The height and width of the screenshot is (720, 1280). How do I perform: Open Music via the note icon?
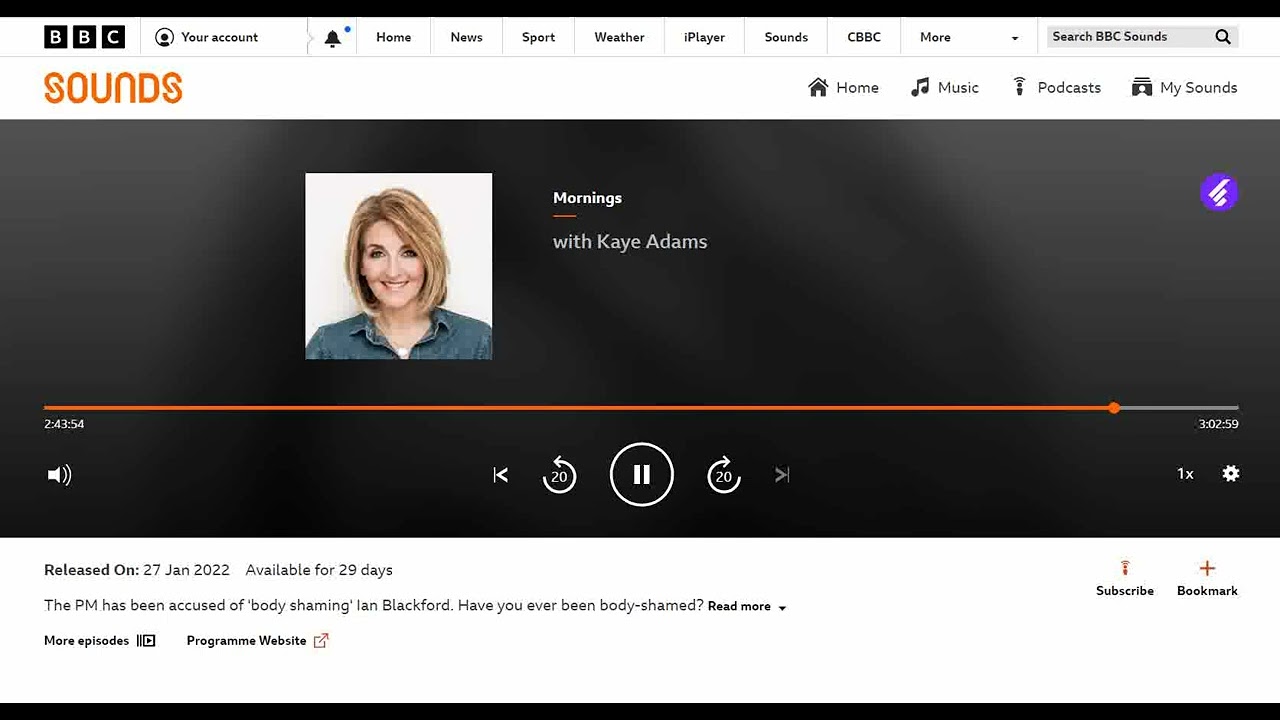click(920, 87)
